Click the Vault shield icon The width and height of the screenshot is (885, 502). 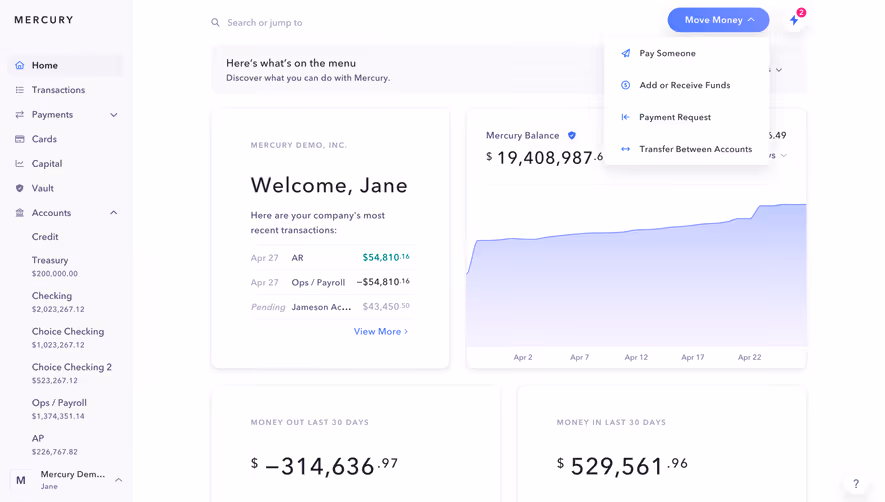coord(20,188)
